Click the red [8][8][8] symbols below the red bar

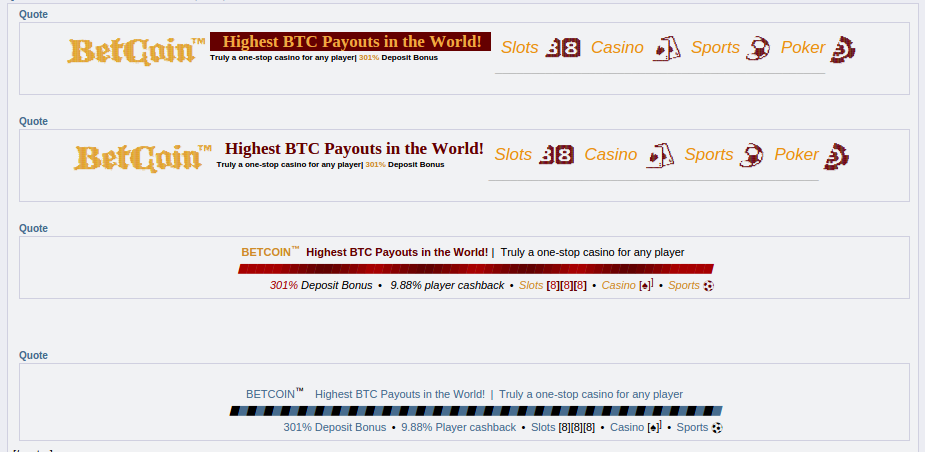tap(566, 286)
